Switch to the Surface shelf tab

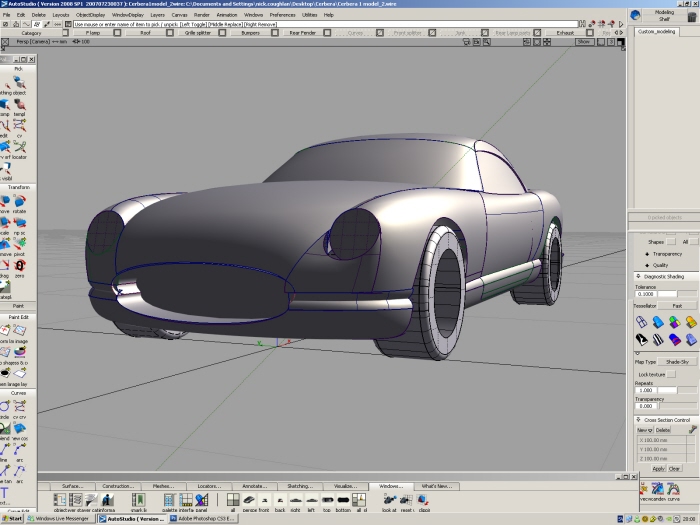72,486
